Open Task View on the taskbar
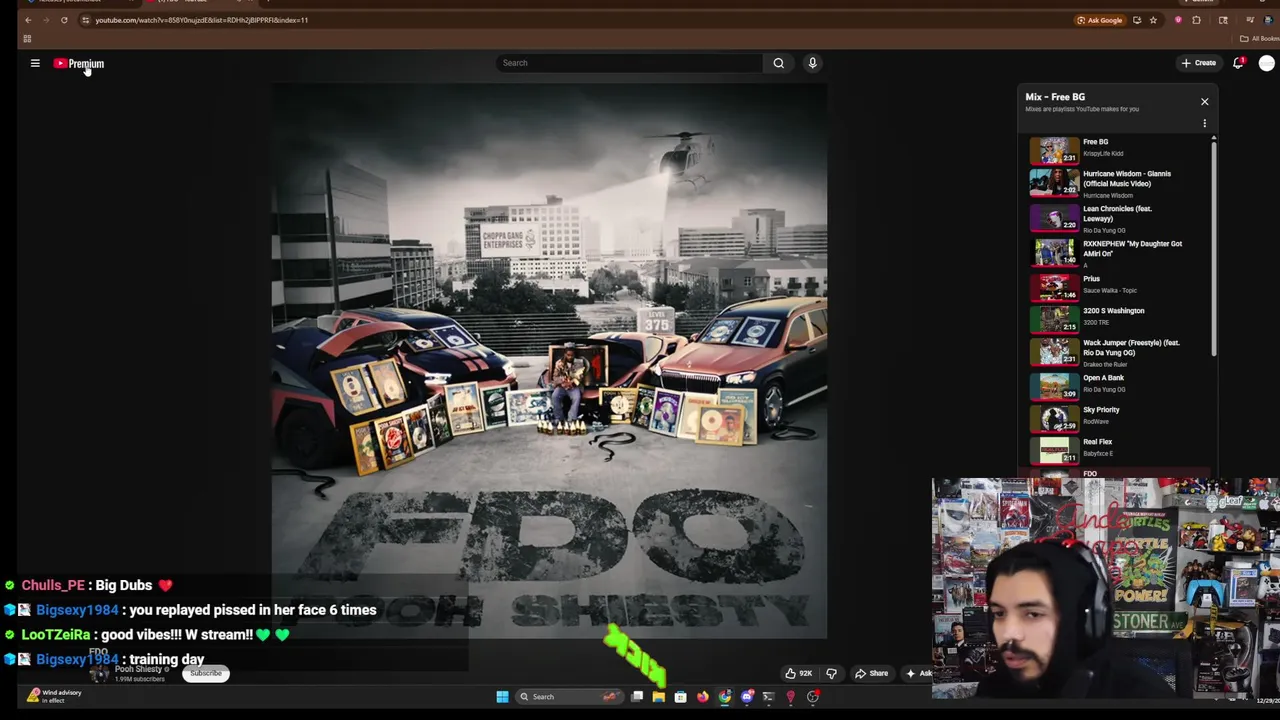This screenshot has width=1280, height=720. coord(637,697)
